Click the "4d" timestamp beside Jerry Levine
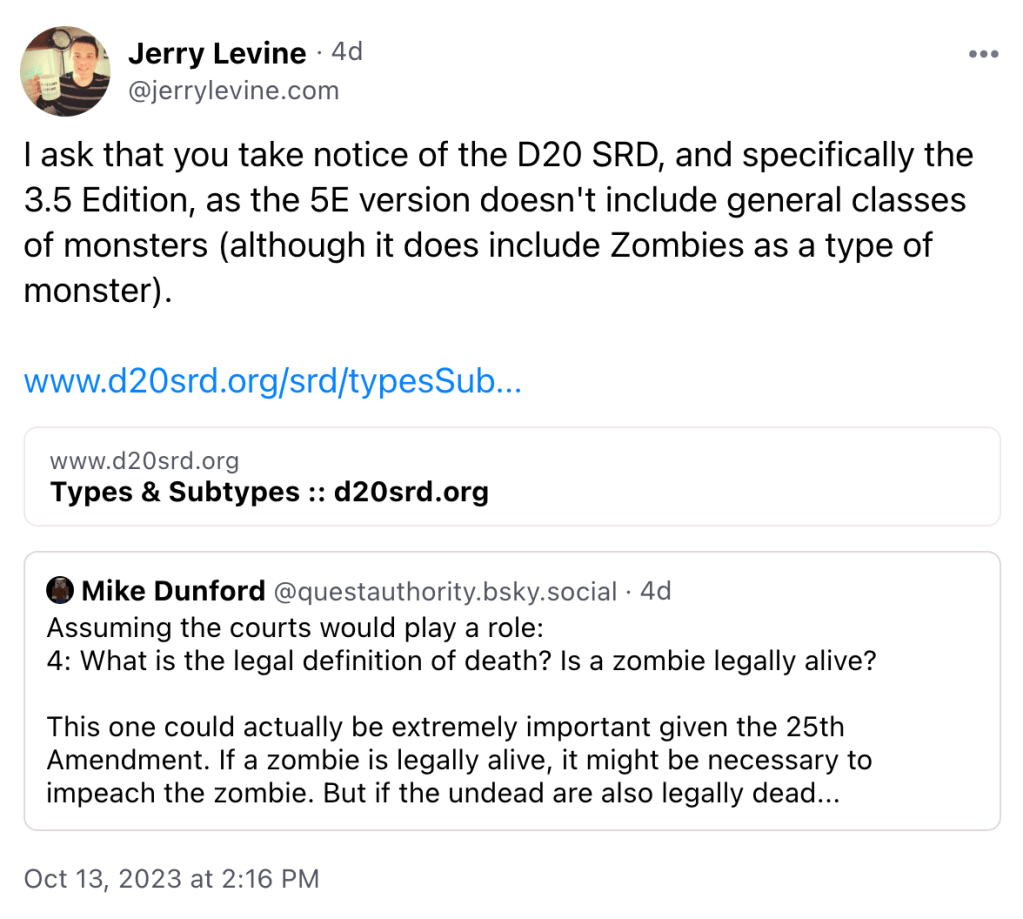1023x919 pixels. (x=346, y=52)
